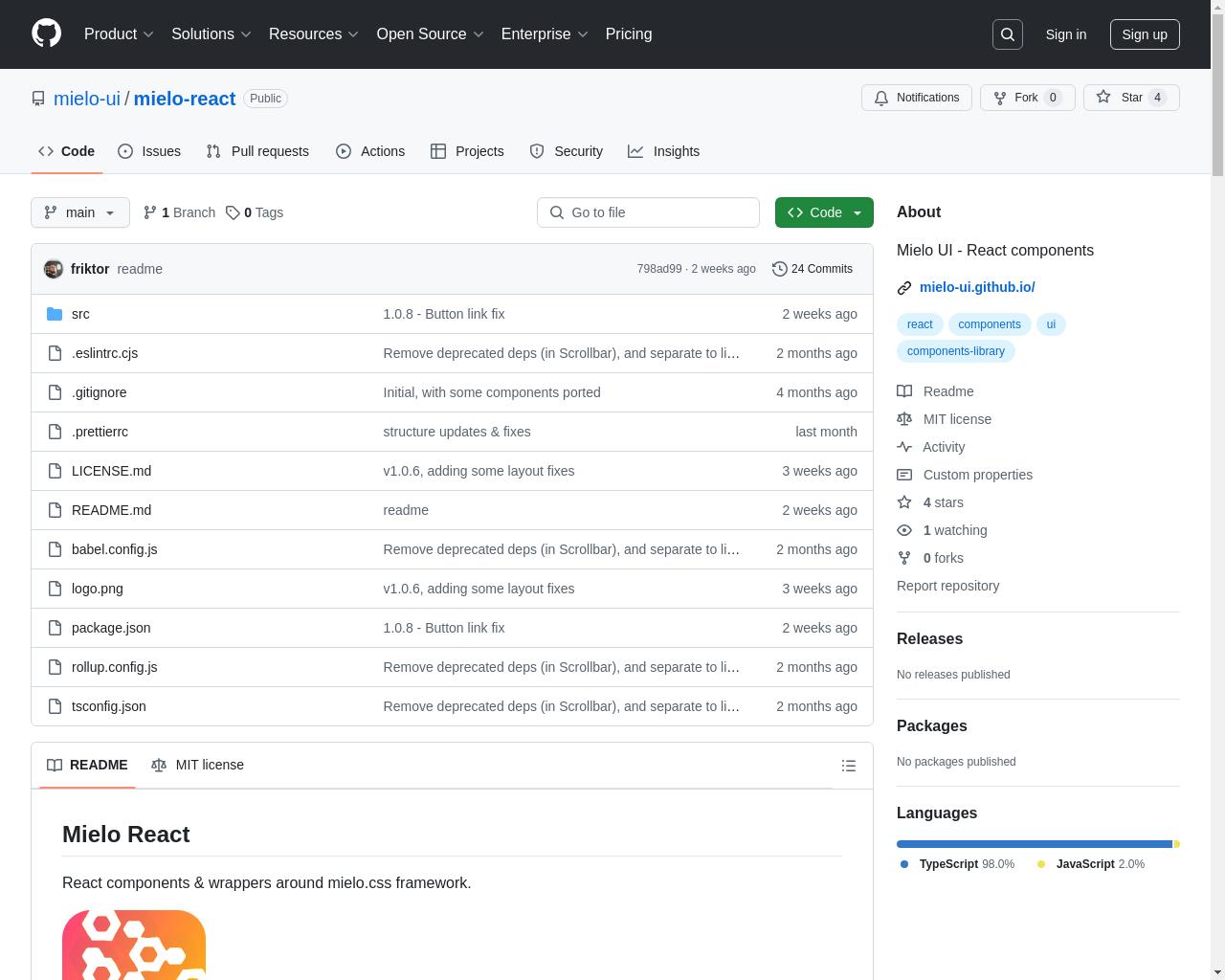The height and width of the screenshot is (980, 1225).
Task: View 0 forks link
Action: pyautogui.click(x=930, y=558)
